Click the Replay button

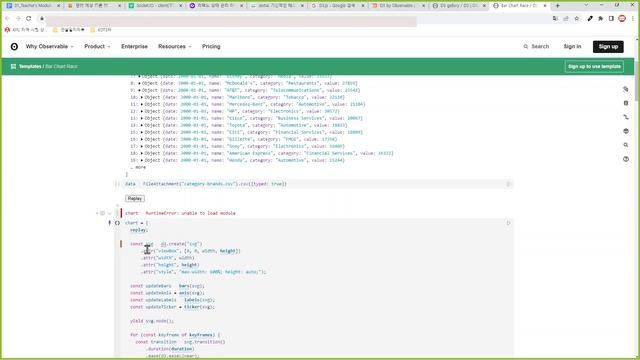pyautogui.click(x=135, y=198)
